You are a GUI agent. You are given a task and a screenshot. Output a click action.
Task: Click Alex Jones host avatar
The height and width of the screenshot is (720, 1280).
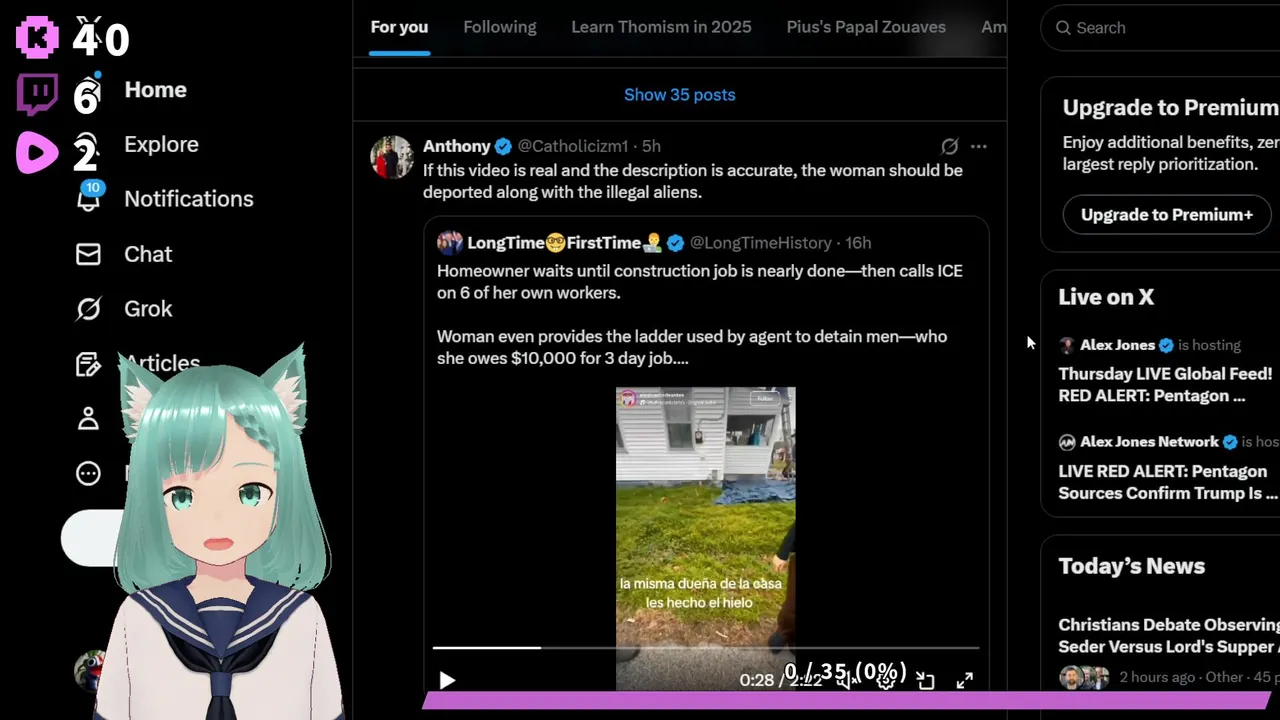tap(1067, 345)
